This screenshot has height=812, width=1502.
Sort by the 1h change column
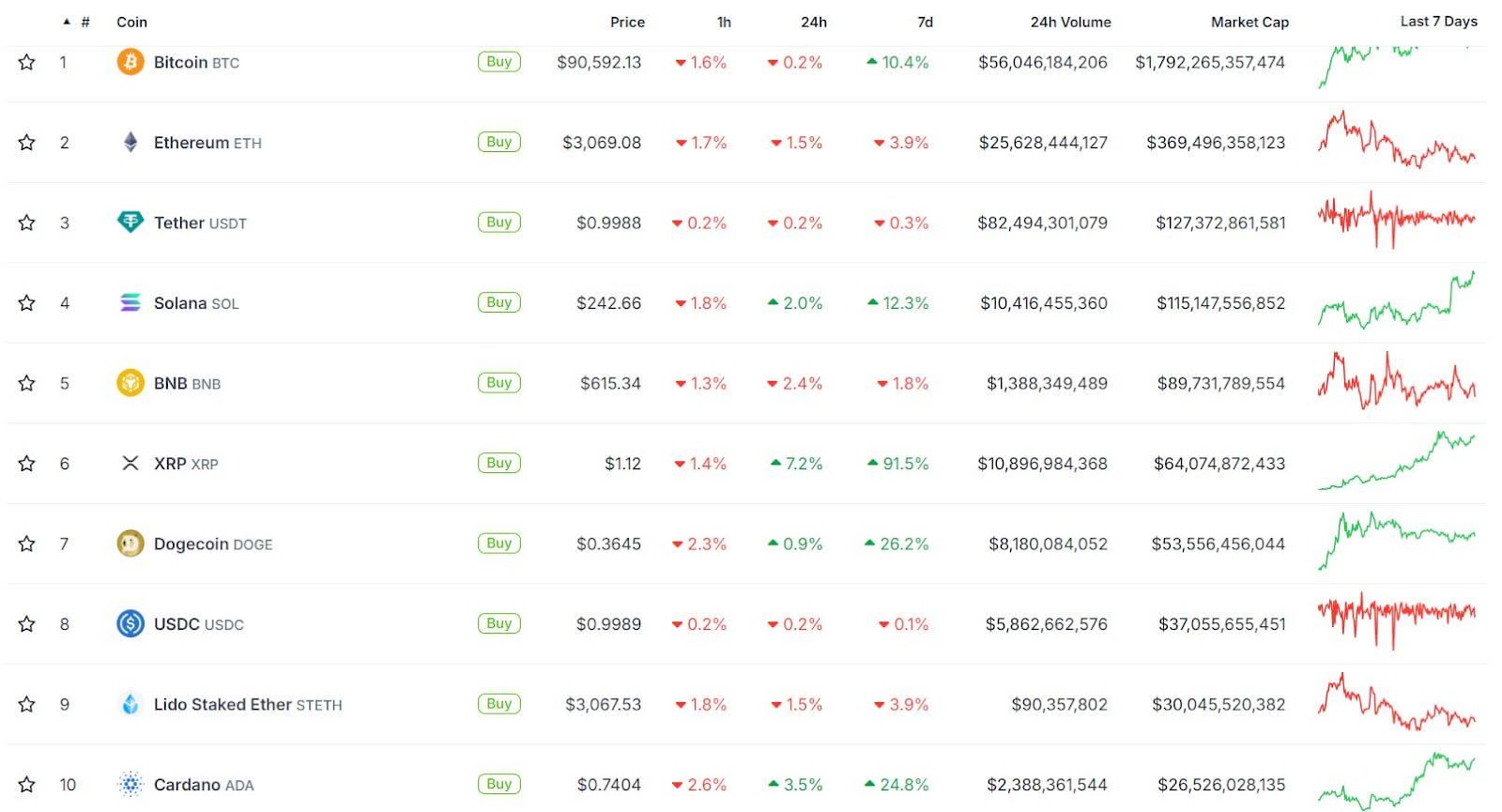tap(724, 22)
